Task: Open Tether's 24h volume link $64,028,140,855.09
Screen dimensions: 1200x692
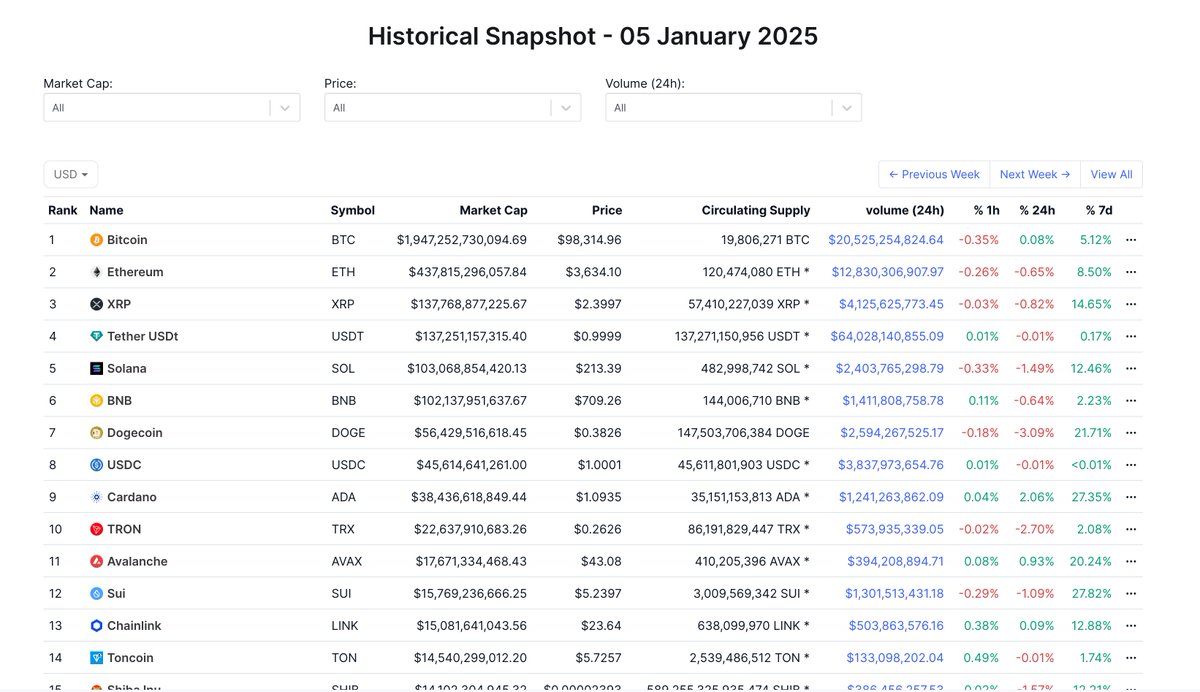Action: [886, 336]
